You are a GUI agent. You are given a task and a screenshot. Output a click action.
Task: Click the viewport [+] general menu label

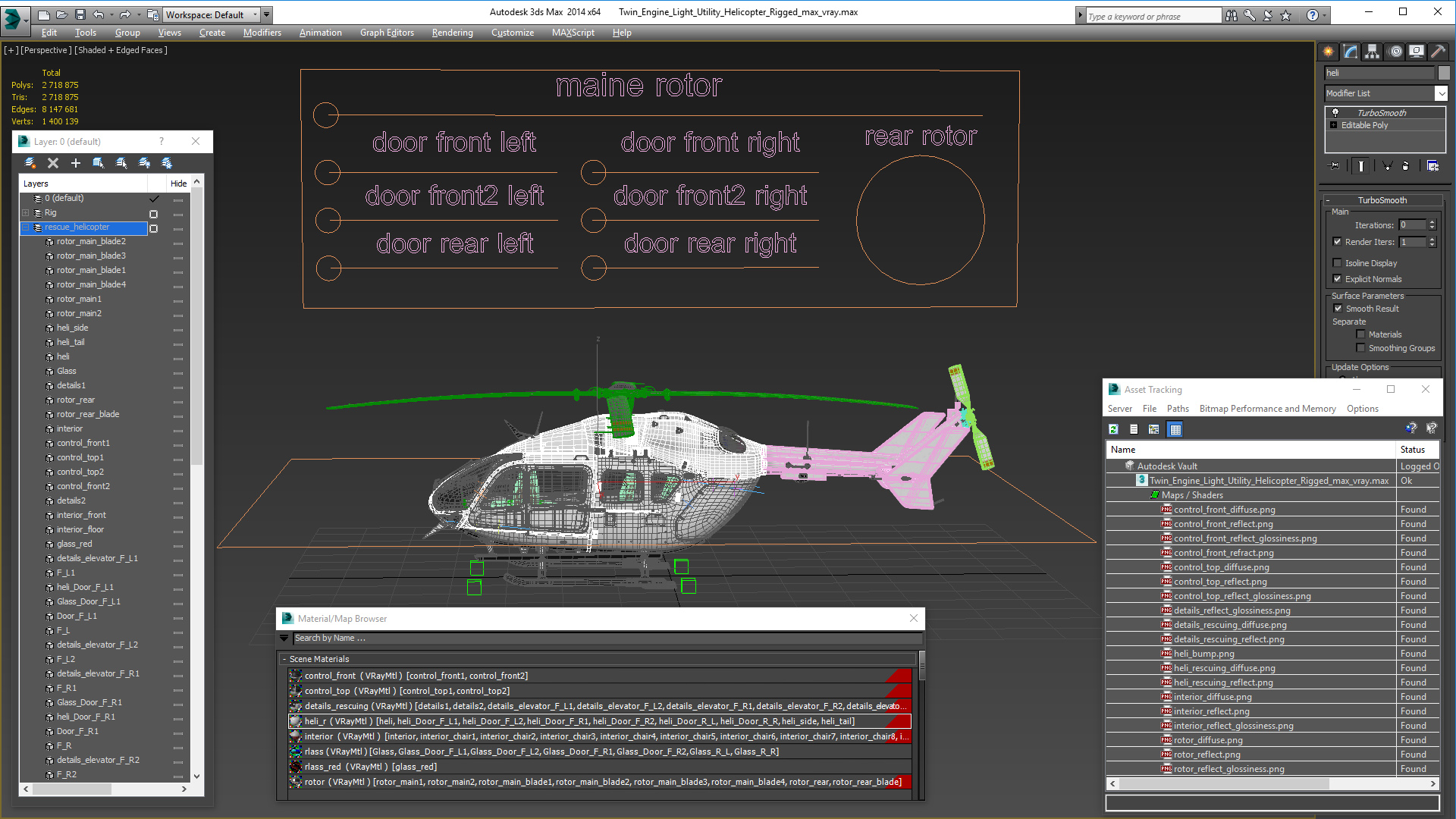pos(11,50)
